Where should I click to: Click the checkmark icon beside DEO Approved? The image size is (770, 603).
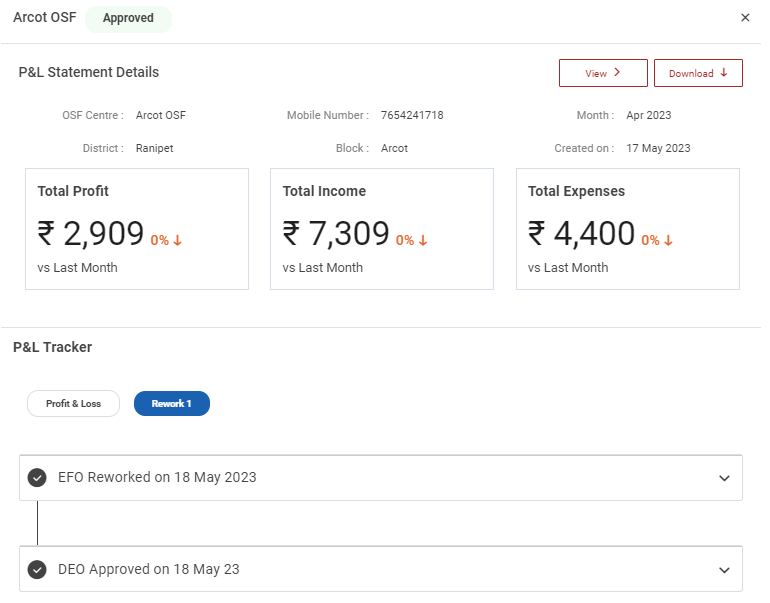coord(37,570)
